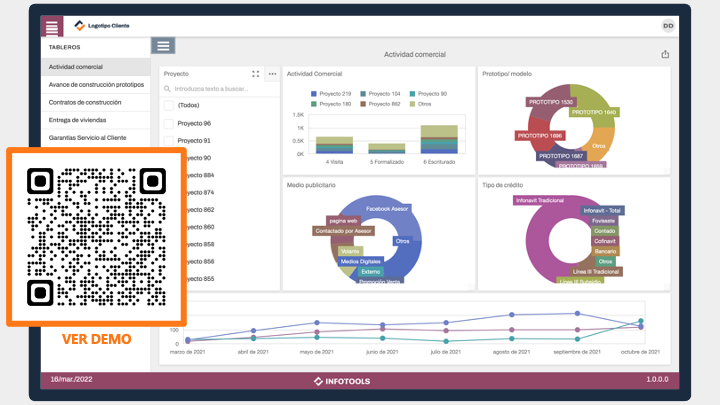Select the Medios Digitales label
The image size is (720, 405).
(360, 261)
